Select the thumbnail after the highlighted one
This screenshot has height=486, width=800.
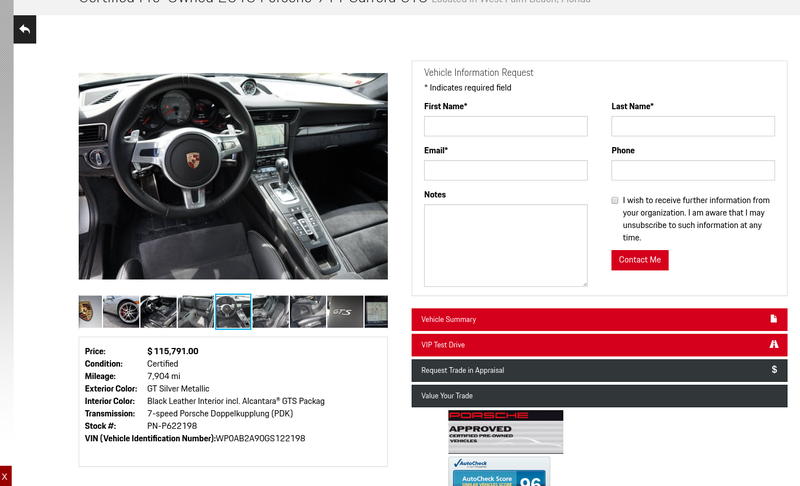tap(270, 312)
